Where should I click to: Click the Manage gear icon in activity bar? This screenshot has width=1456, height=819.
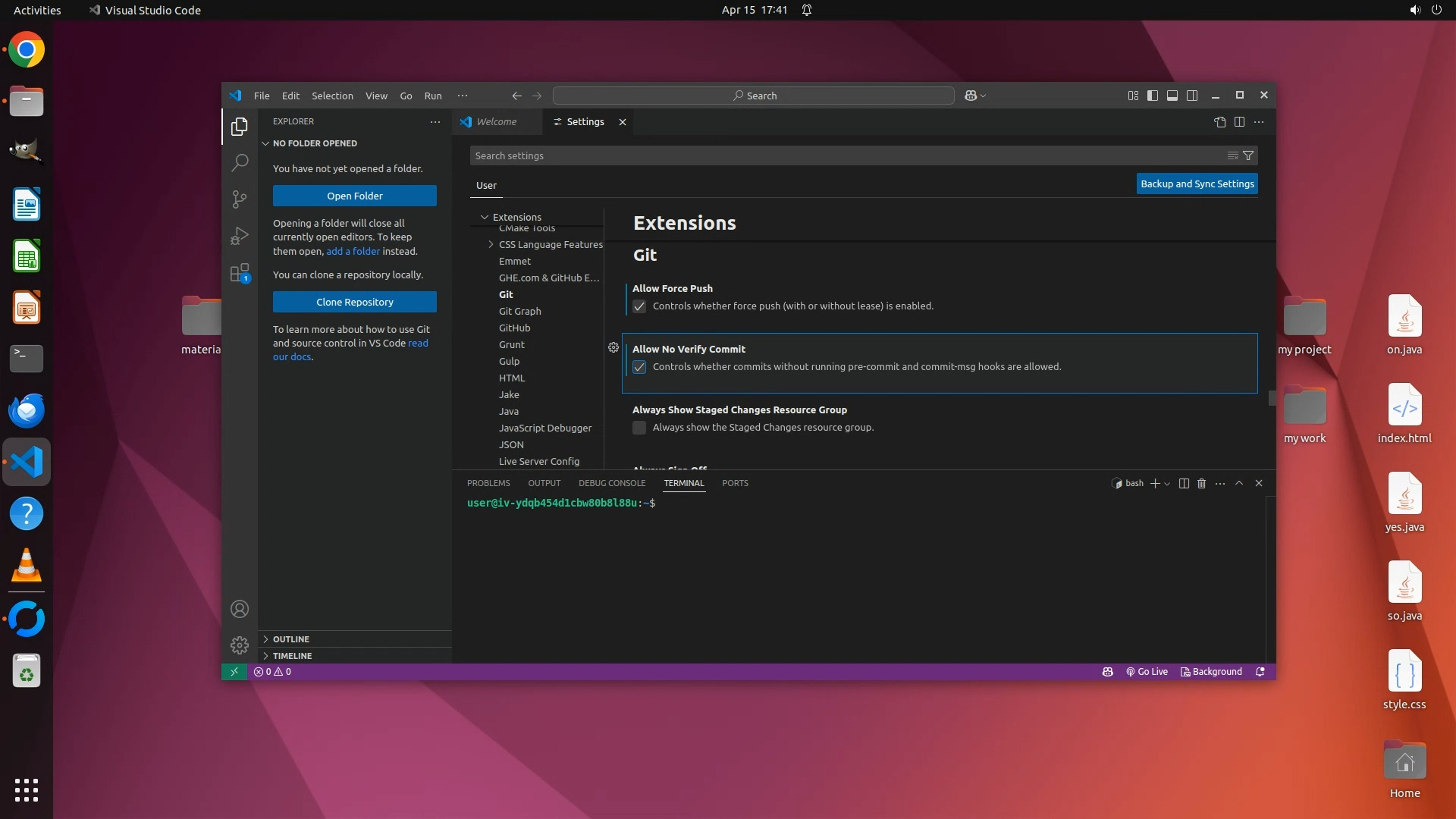point(239,645)
